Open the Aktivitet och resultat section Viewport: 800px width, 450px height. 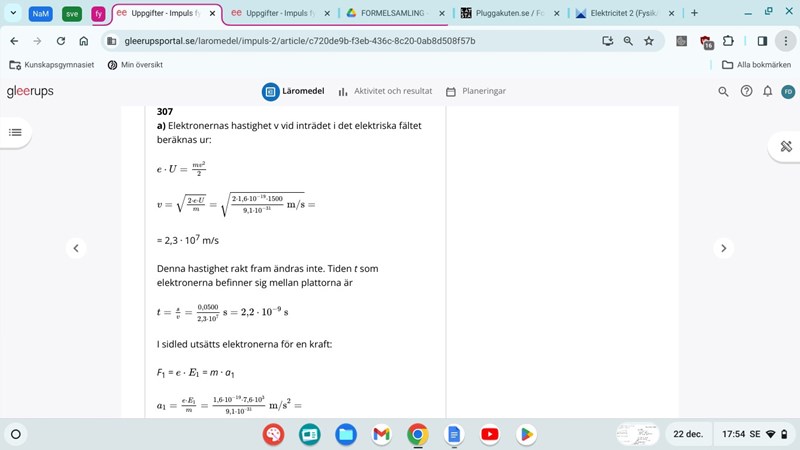[x=385, y=91]
